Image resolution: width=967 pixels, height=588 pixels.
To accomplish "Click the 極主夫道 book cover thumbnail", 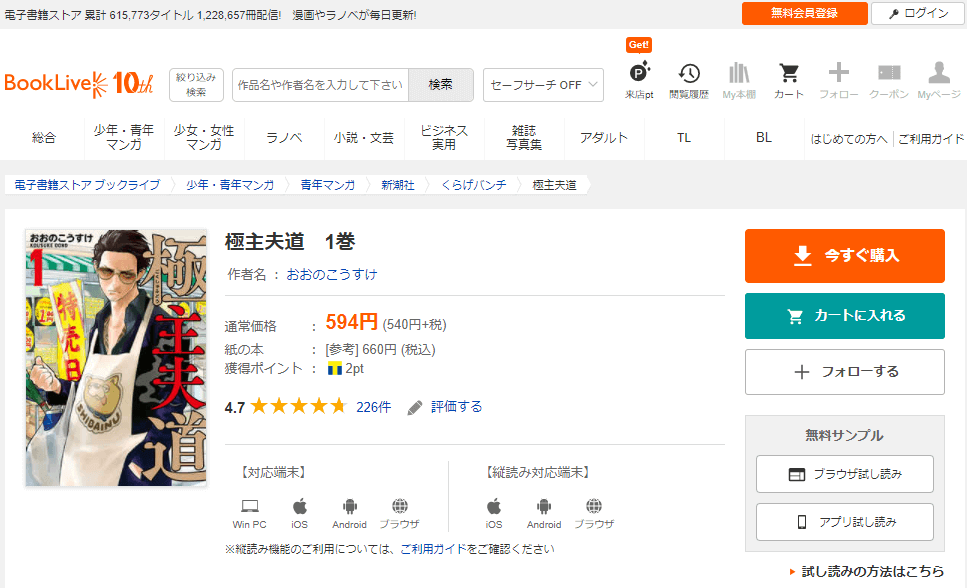I will tap(116, 357).
